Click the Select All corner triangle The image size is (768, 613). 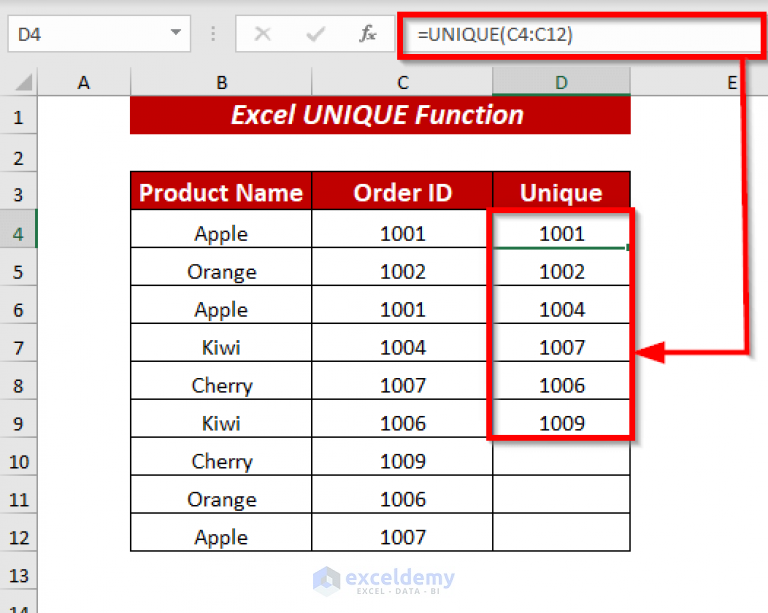23,82
